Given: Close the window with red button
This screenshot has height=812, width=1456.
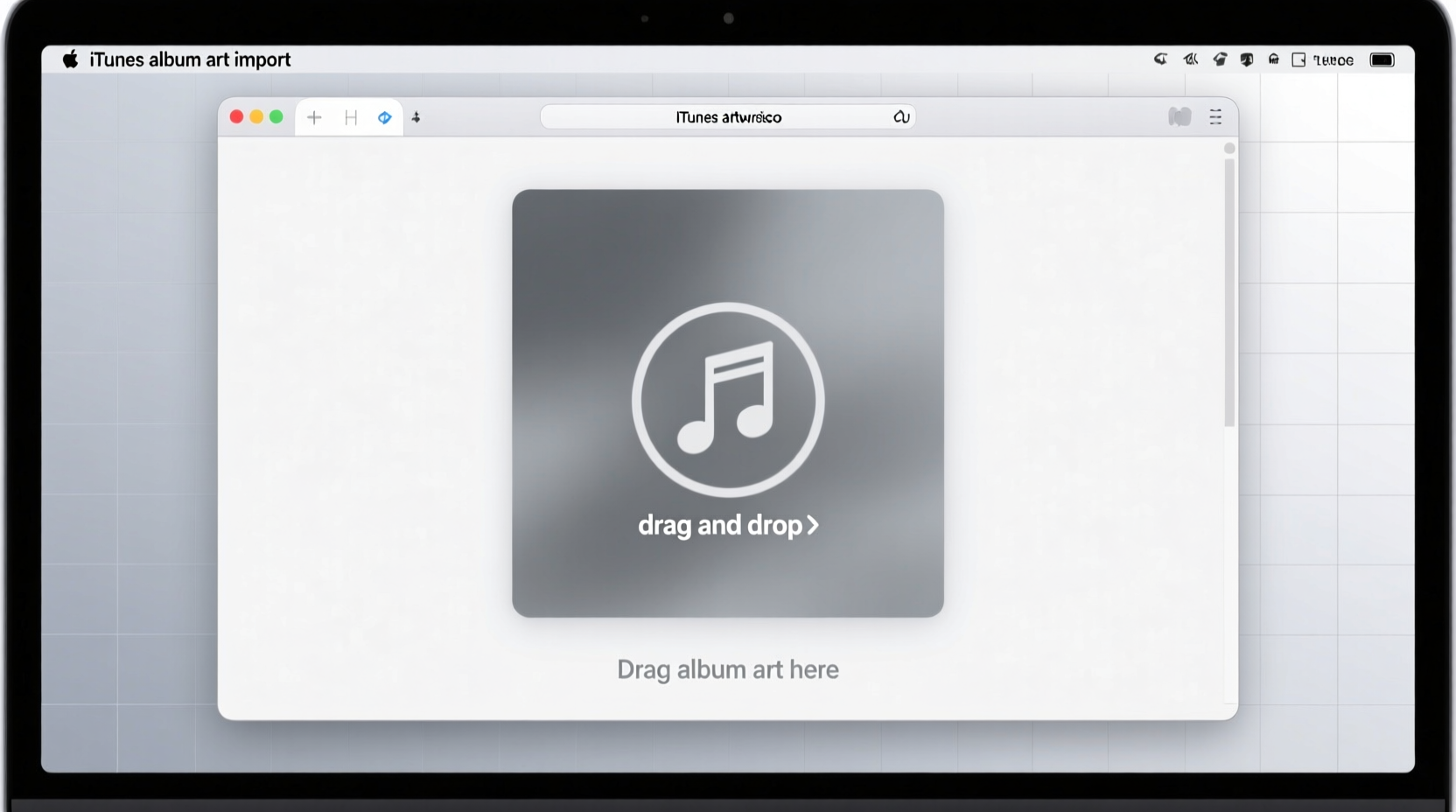Looking at the screenshot, I should point(236,117).
